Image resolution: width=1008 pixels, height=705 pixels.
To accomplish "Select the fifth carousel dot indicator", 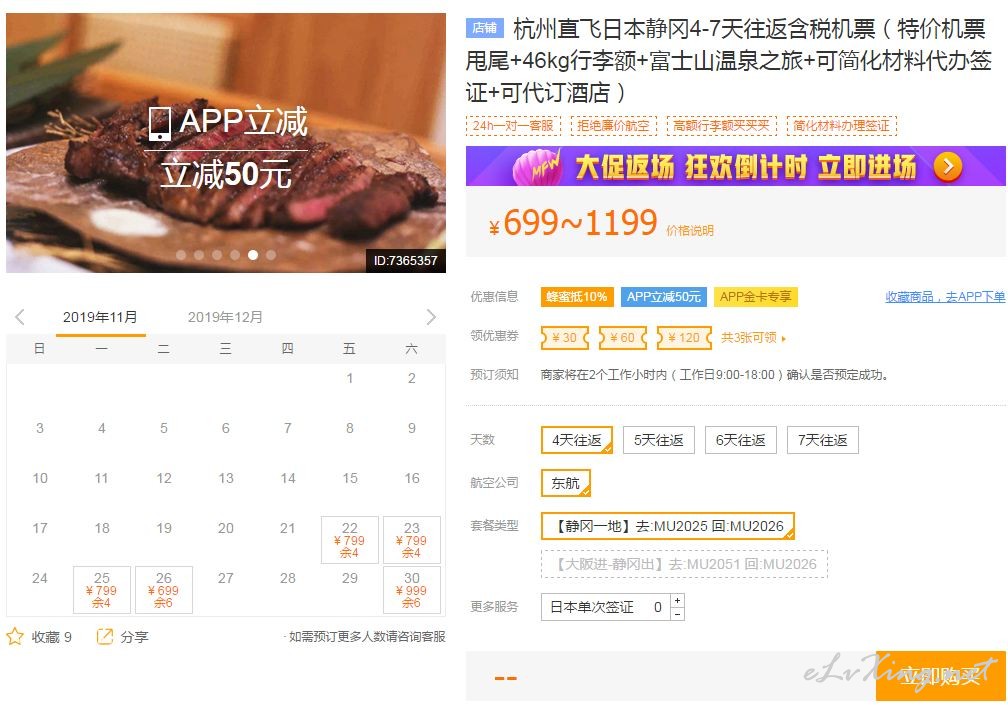I will (x=253, y=255).
